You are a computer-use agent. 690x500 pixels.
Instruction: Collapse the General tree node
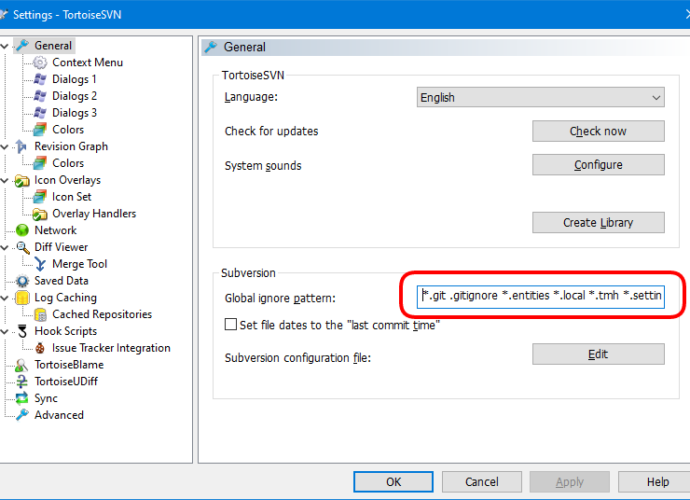6,46
